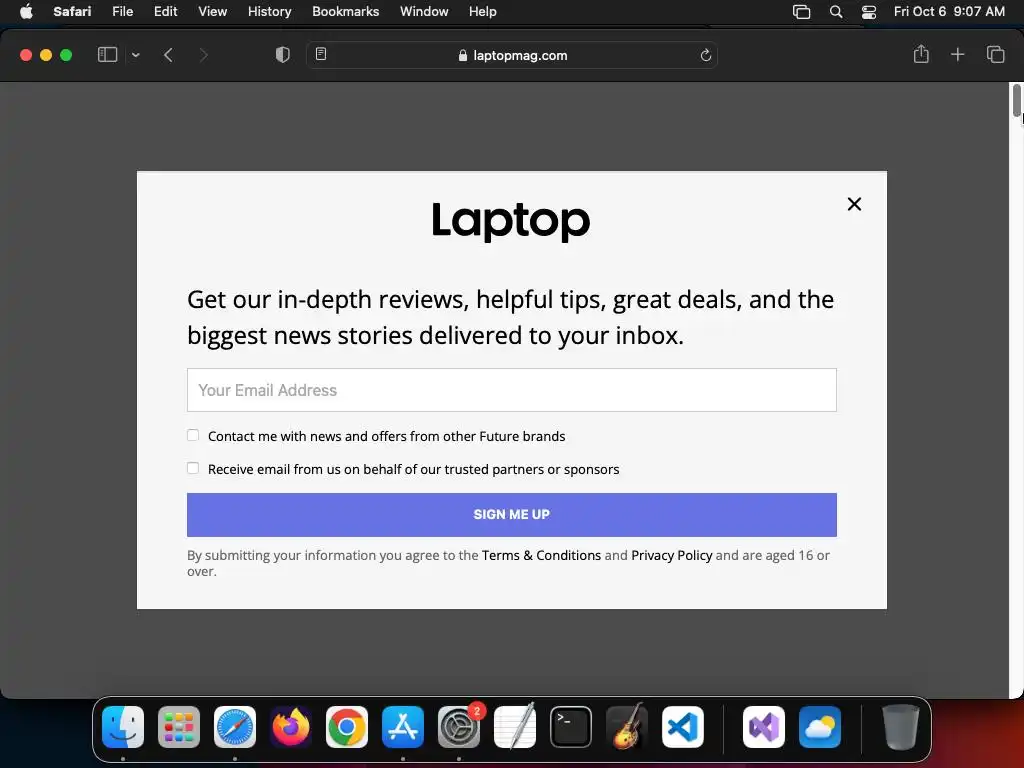Open the privacy report shield icon
Viewport: 1024px width, 768px height.
tap(282, 55)
